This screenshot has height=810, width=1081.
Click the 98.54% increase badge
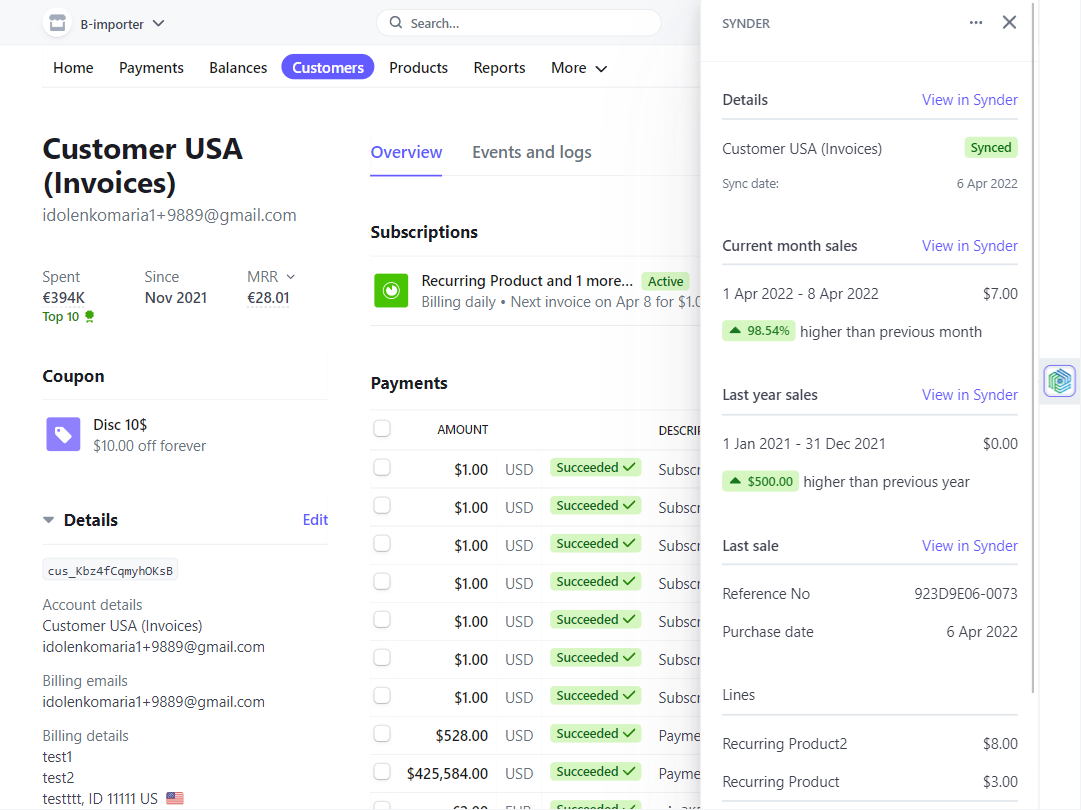759,331
